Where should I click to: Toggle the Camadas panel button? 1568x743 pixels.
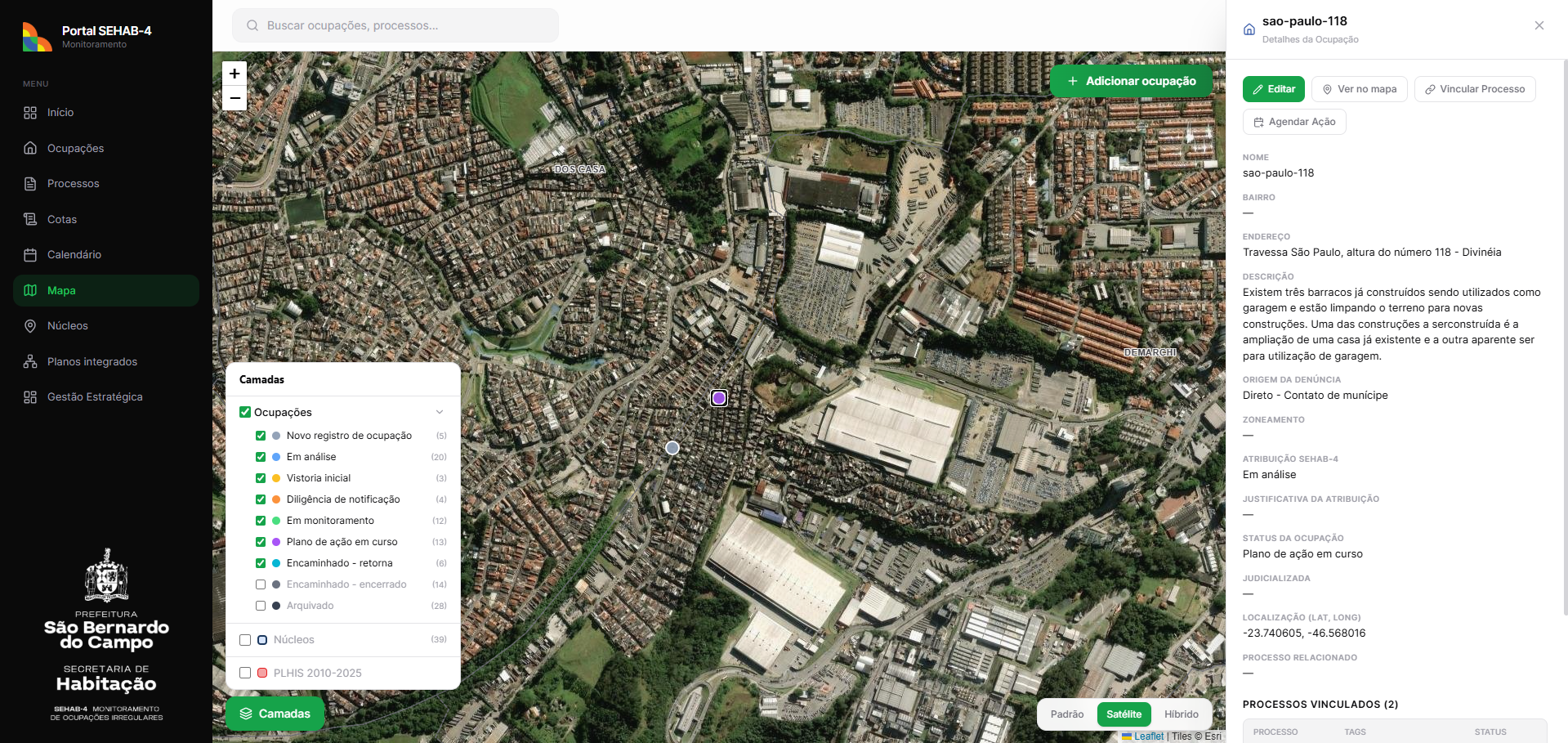coord(275,714)
